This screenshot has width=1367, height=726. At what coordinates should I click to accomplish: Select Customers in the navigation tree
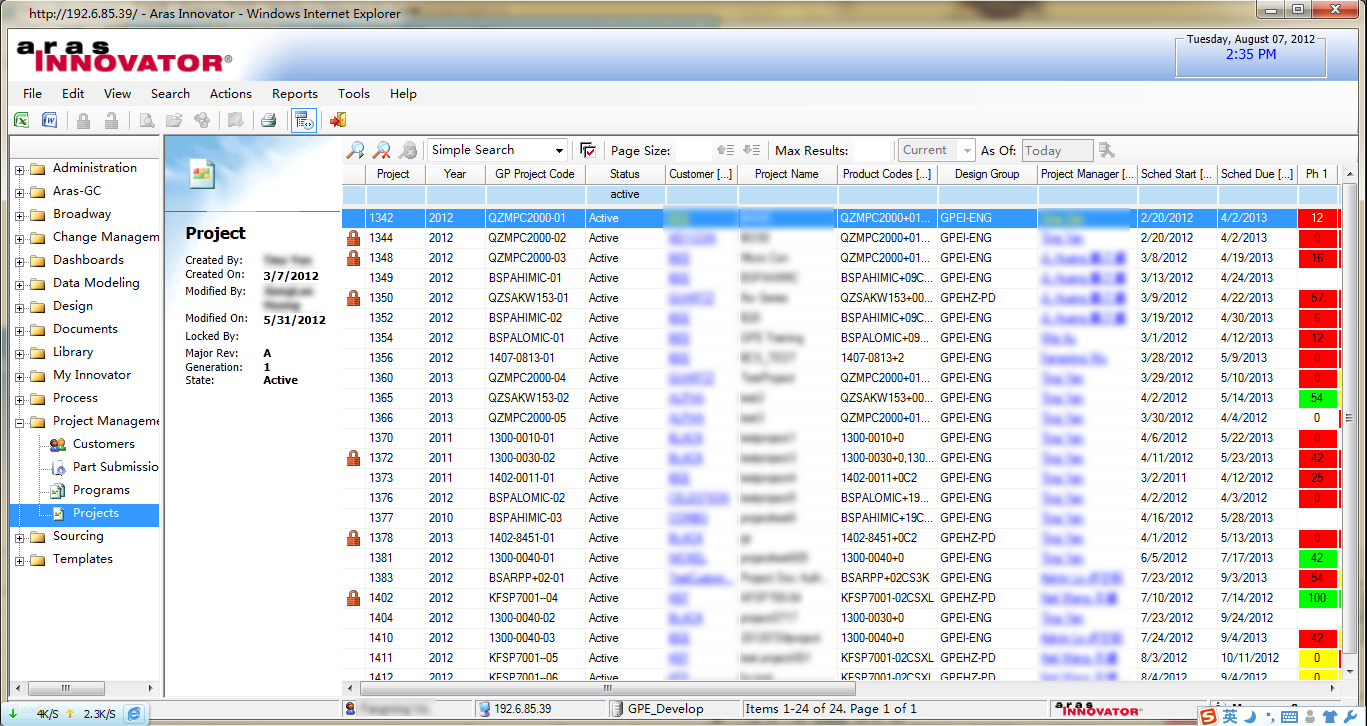(104, 444)
